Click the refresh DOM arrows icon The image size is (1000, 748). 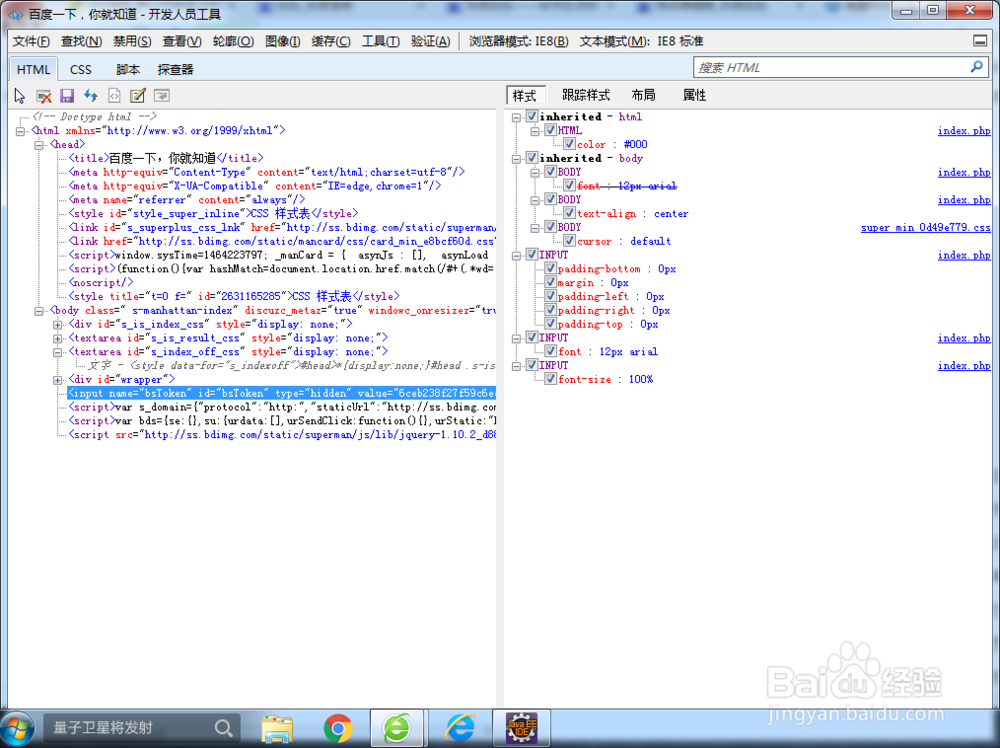(x=91, y=96)
